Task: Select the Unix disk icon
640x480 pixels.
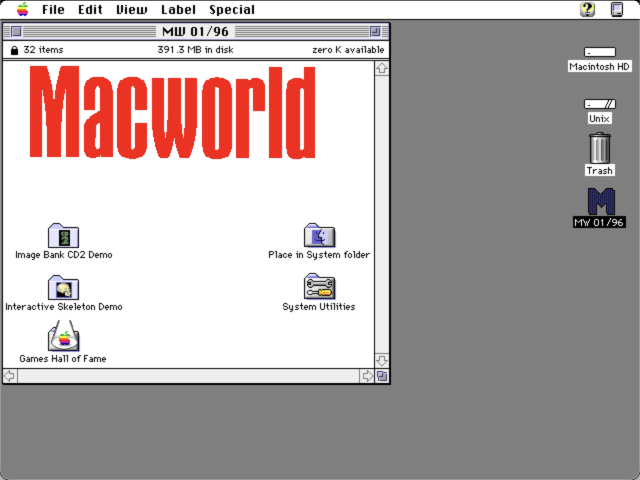Action: point(600,104)
